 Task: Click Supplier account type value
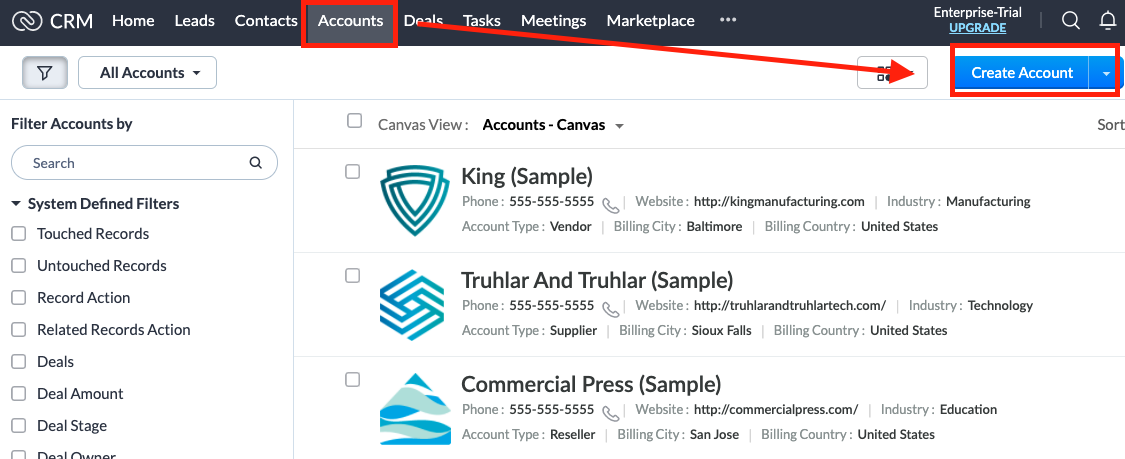pos(573,331)
